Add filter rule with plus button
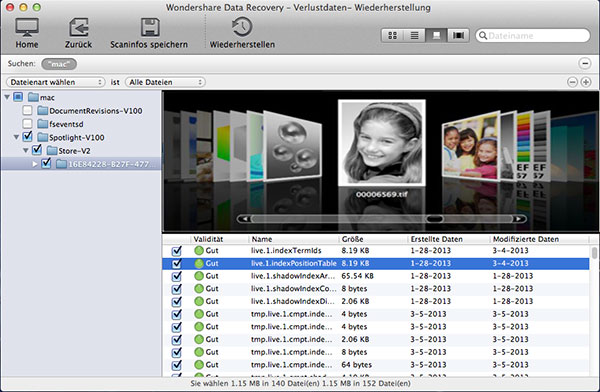600x392 pixels. [586, 82]
